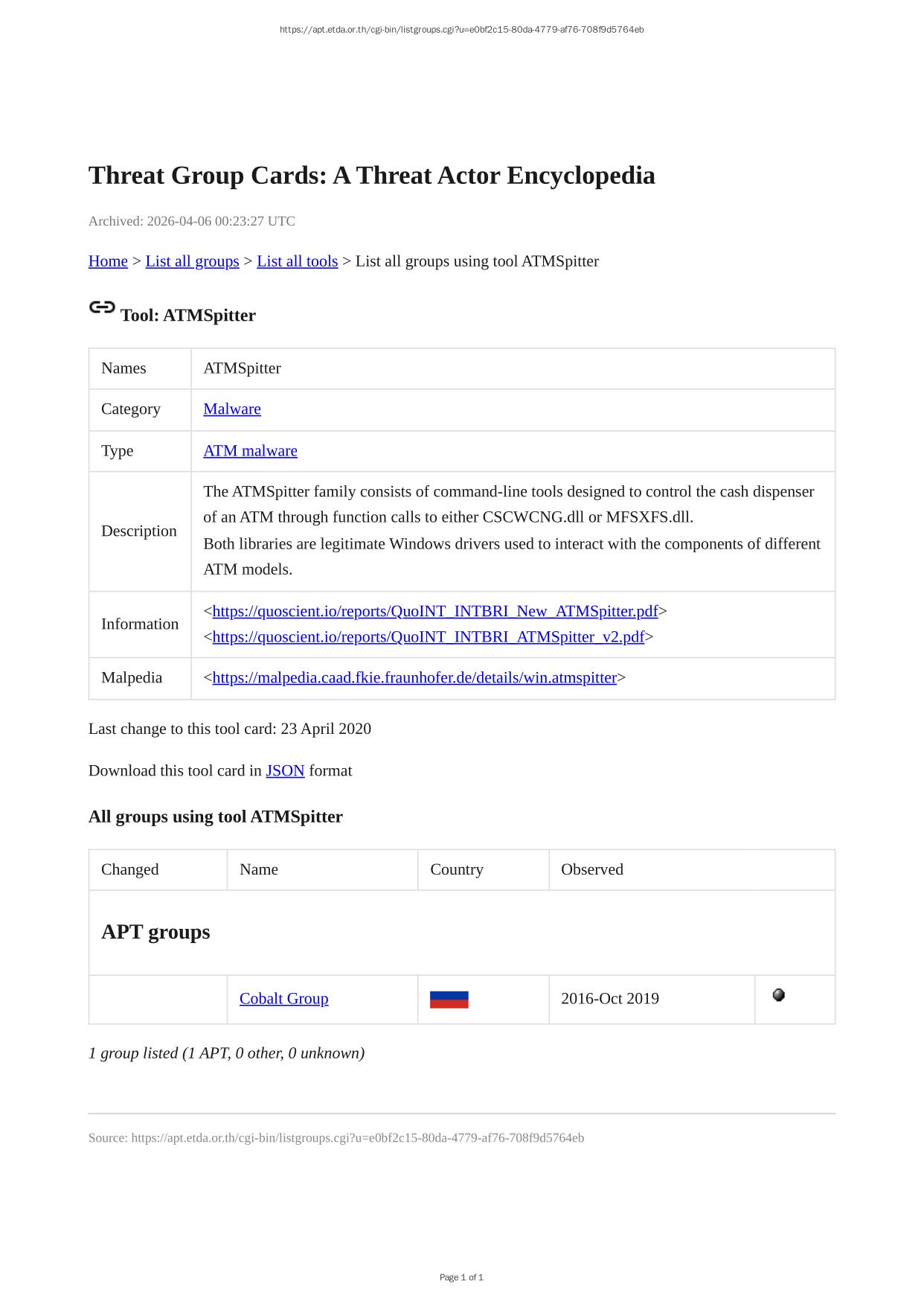Click the page title Threat Group Cards
Viewport: 924px width, 1307px height.
click(372, 176)
